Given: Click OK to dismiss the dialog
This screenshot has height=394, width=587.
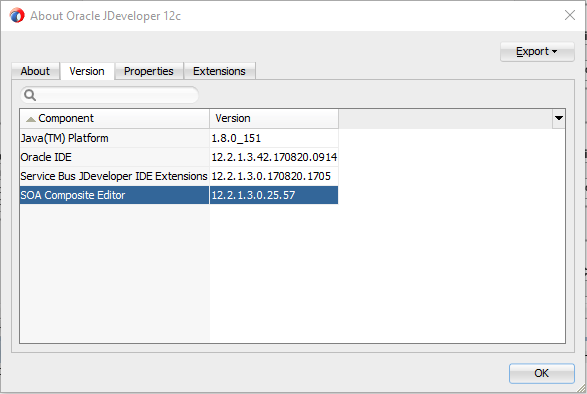Looking at the screenshot, I should coord(541,373).
